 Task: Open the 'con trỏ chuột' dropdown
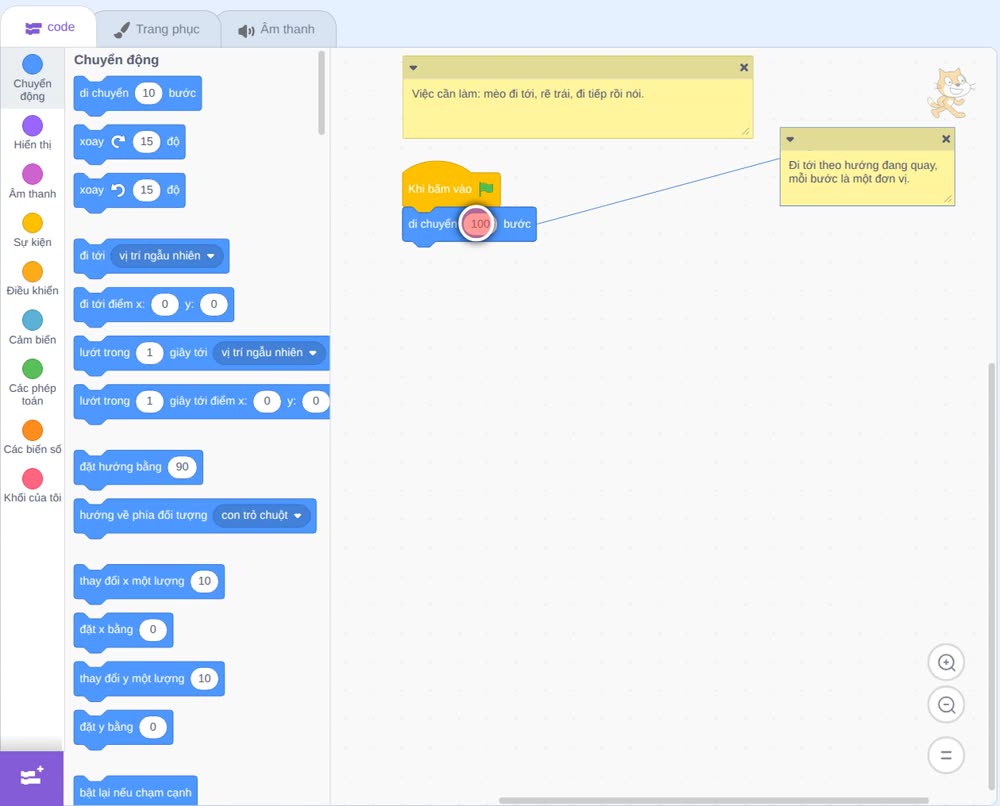click(x=261, y=515)
